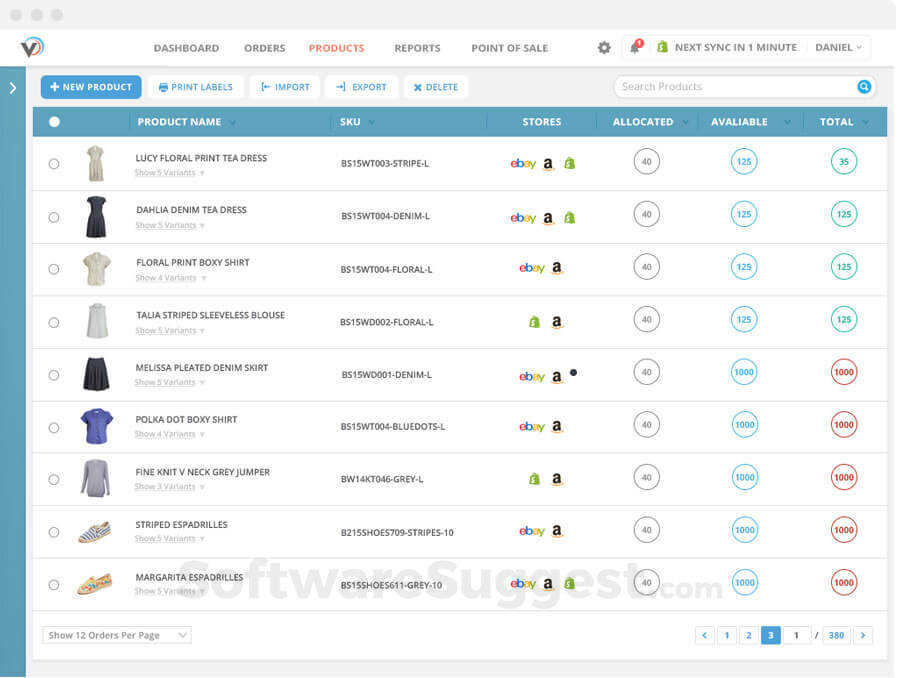Open the Daniel user account dropdown

pyautogui.click(x=838, y=47)
